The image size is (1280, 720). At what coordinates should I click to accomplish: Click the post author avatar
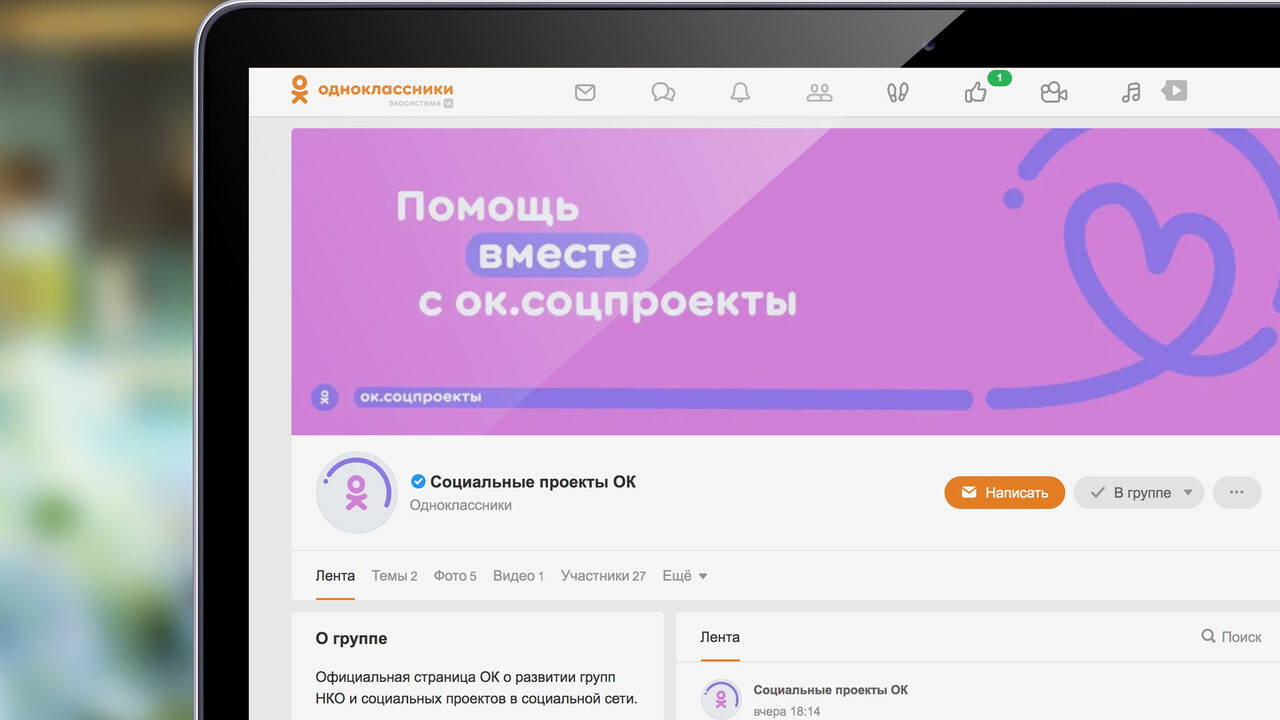(721, 699)
